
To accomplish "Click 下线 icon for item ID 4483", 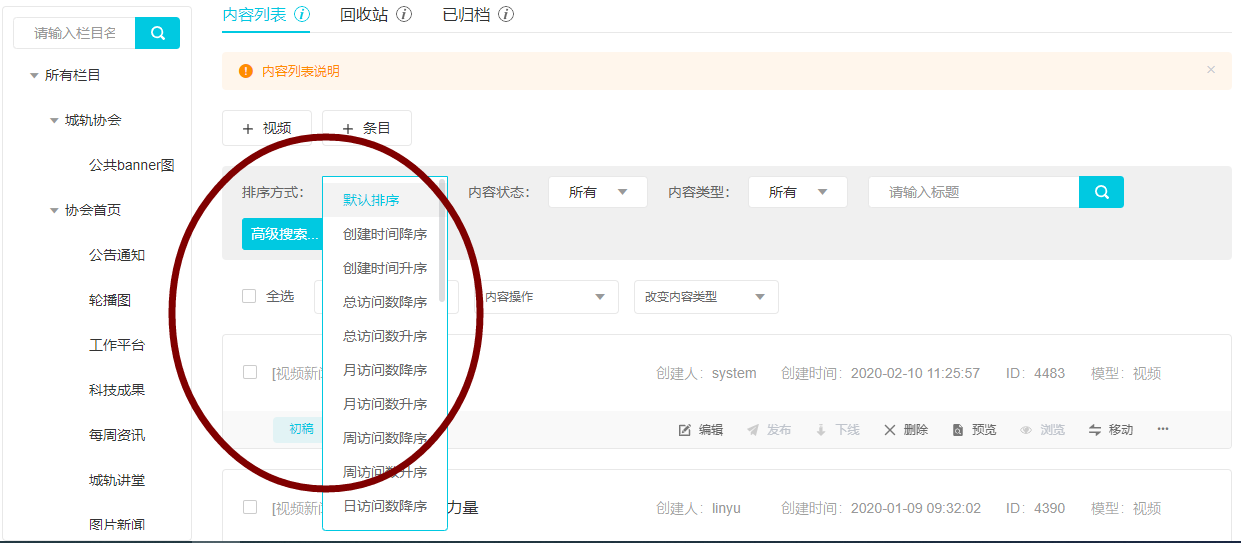I will 821,430.
